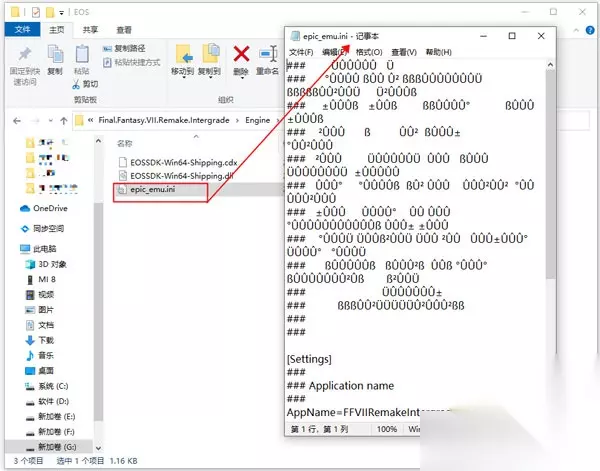Open recent locations dropdown arrow

click(x=51, y=121)
